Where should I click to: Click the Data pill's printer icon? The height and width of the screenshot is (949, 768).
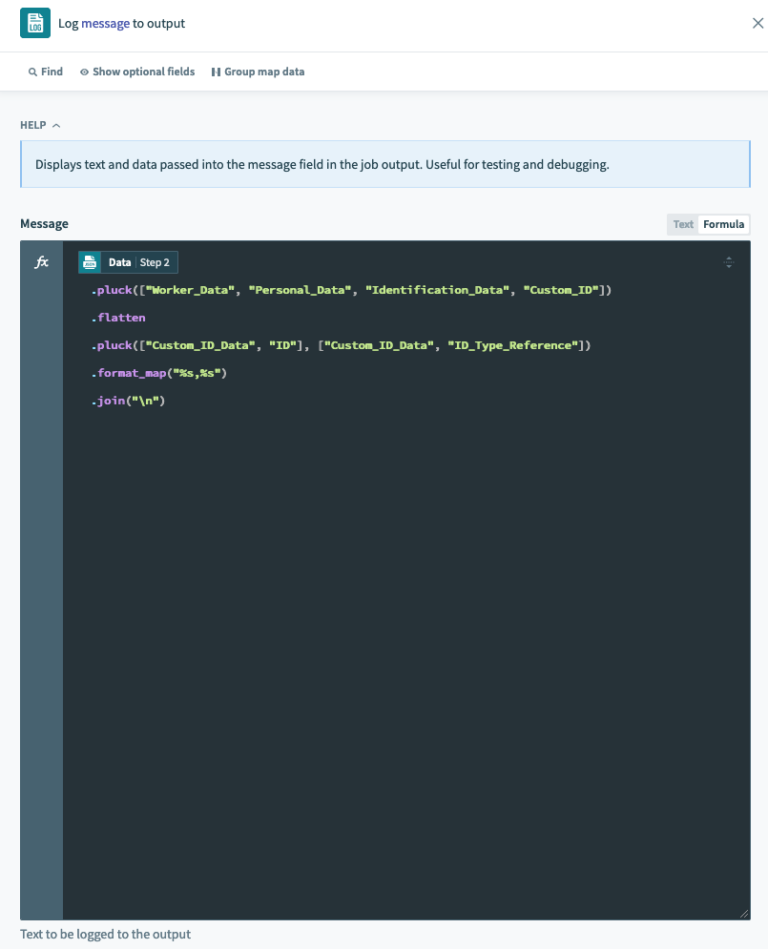(91, 262)
